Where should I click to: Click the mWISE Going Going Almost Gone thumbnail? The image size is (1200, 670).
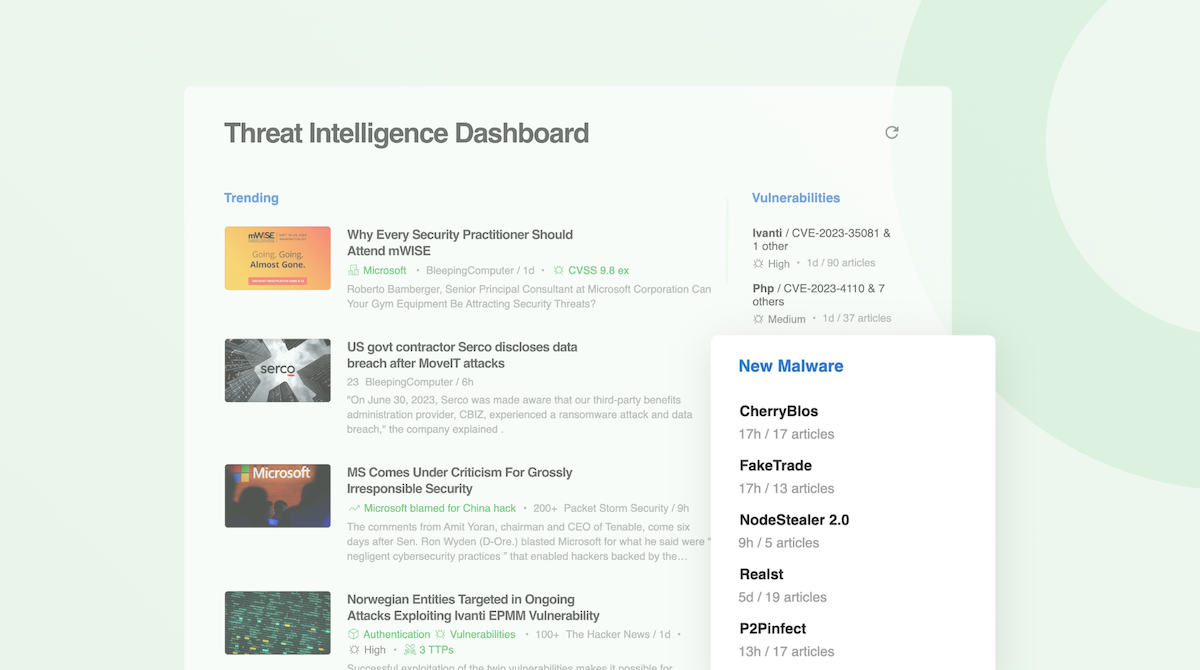(x=277, y=258)
